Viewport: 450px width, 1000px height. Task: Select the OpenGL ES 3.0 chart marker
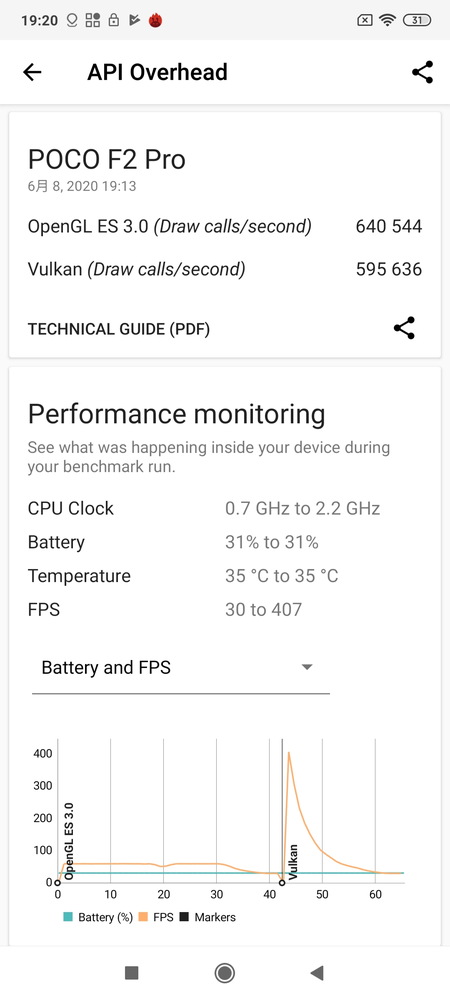point(69,841)
